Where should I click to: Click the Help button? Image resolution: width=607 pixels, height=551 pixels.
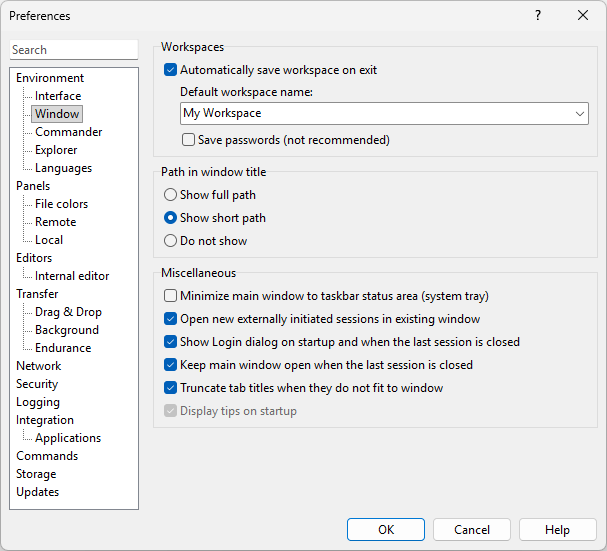click(x=557, y=530)
